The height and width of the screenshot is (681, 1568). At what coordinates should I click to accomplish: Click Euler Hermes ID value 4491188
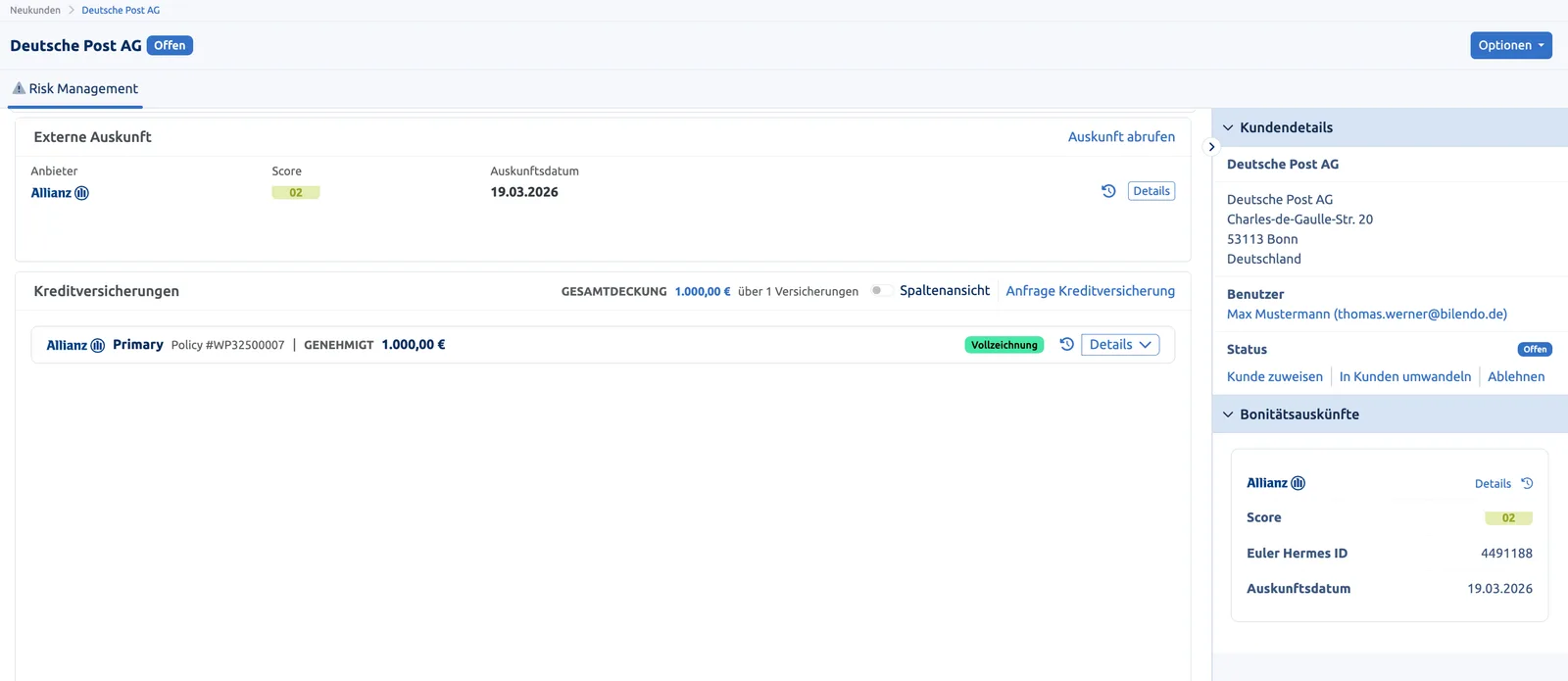coord(1506,554)
